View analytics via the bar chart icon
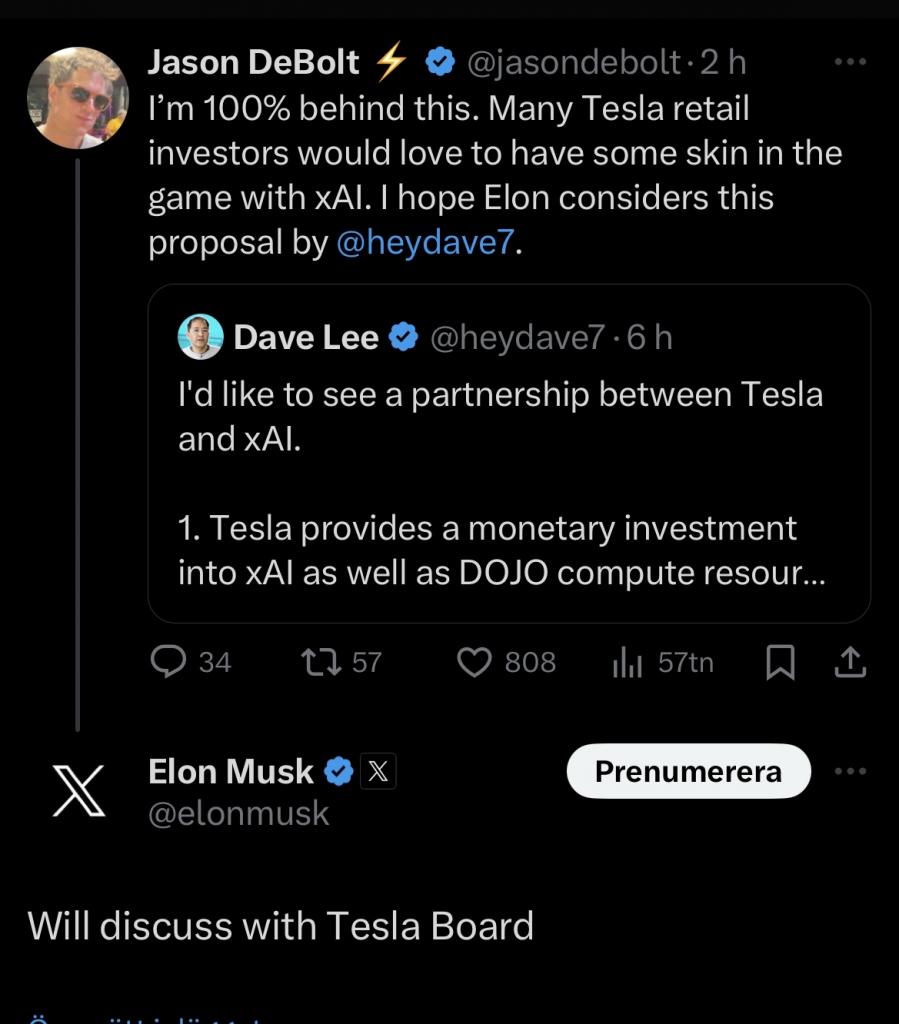899x1024 pixels. [627, 662]
